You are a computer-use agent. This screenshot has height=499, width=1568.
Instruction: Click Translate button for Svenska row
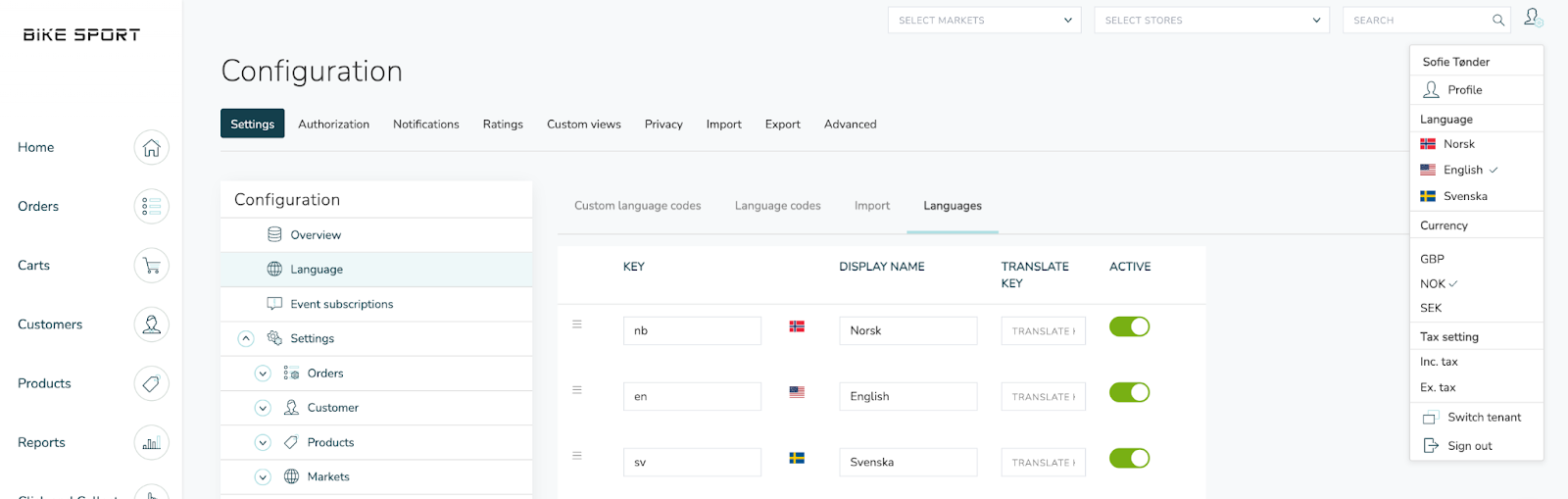click(x=1043, y=463)
